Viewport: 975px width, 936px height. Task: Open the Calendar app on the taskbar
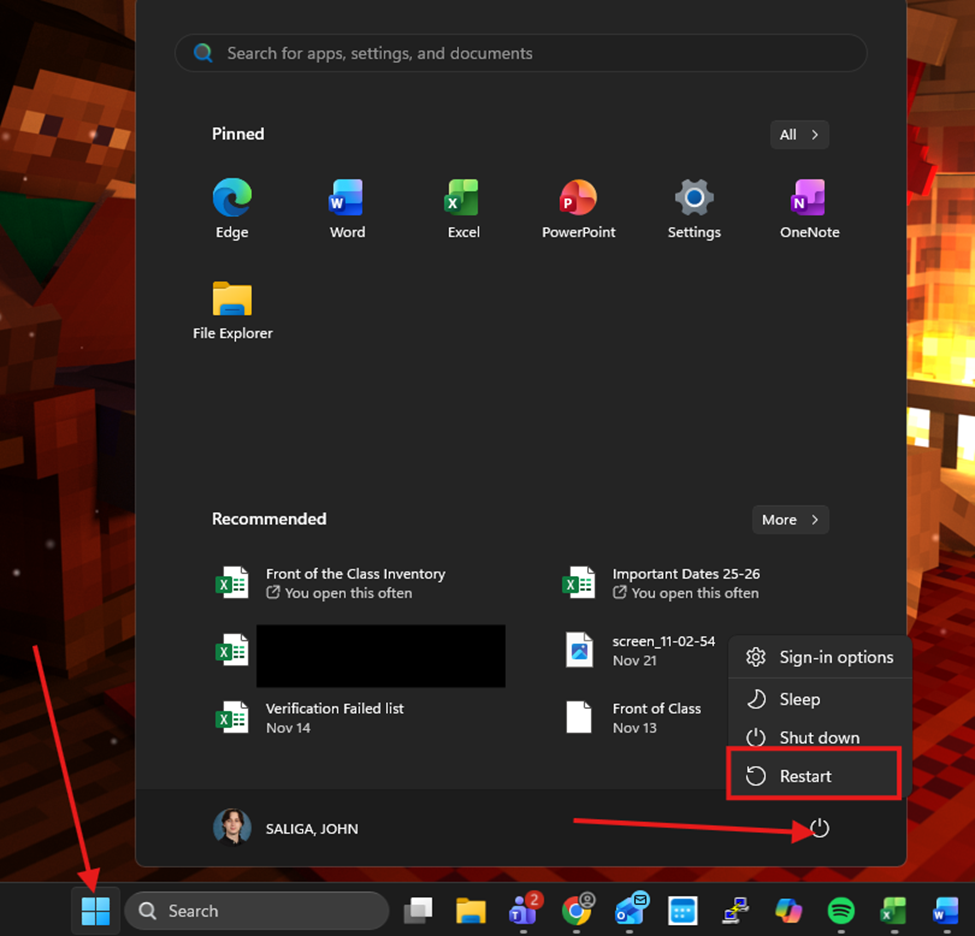tap(683, 911)
